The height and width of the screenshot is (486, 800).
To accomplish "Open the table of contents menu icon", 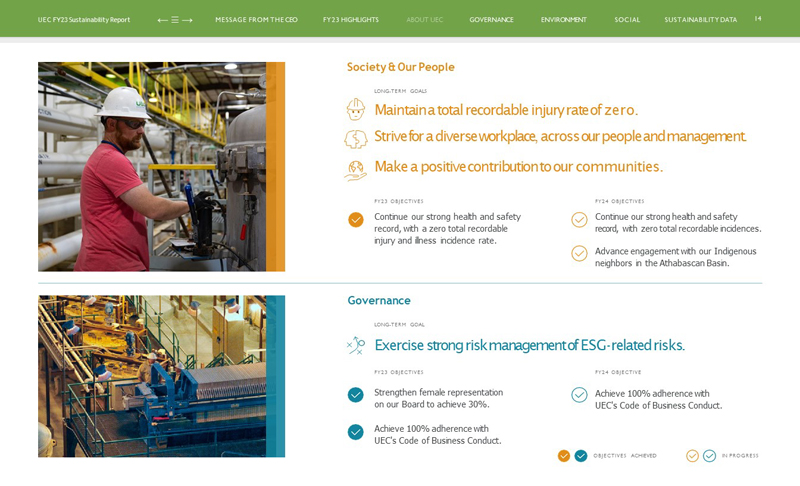I will (175, 20).
